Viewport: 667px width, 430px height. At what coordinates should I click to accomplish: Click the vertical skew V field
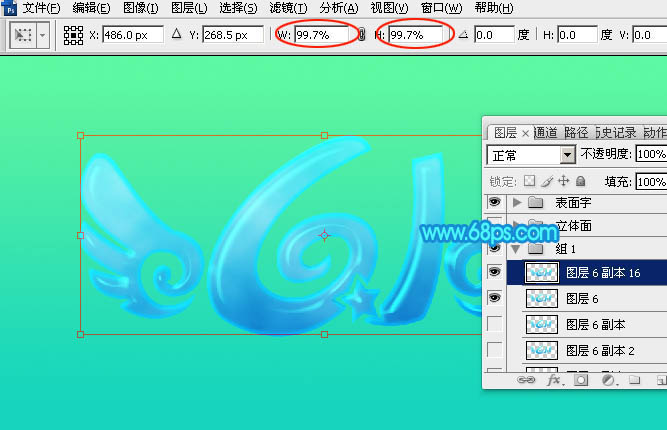[x=650, y=35]
